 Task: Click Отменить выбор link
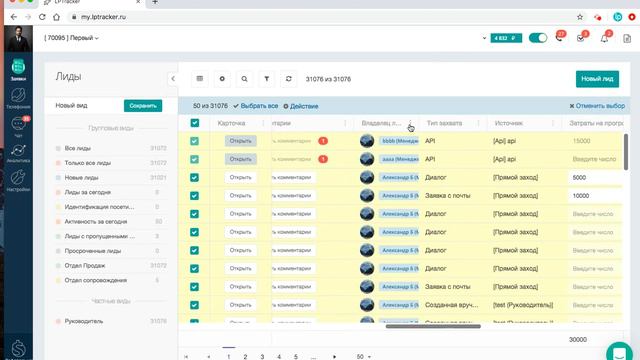point(597,106)
